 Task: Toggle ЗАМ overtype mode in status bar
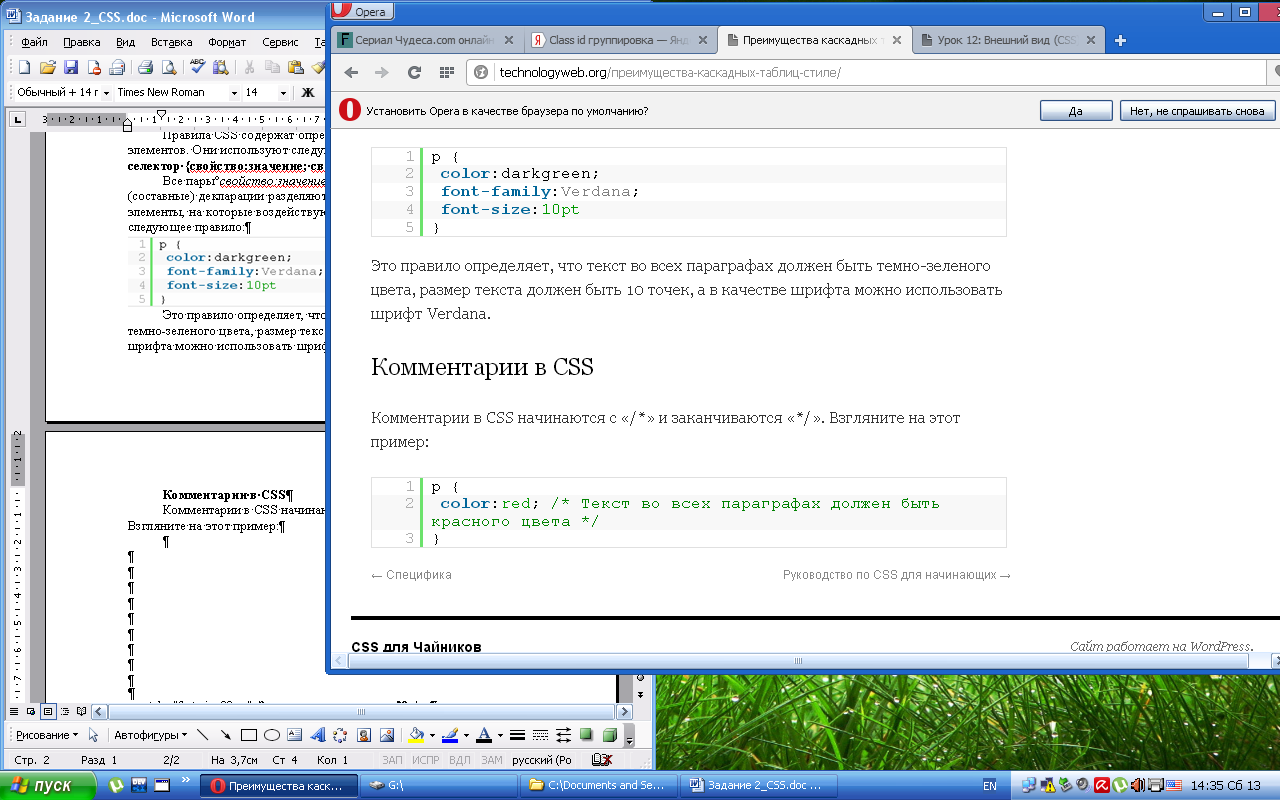pos(492,761)
